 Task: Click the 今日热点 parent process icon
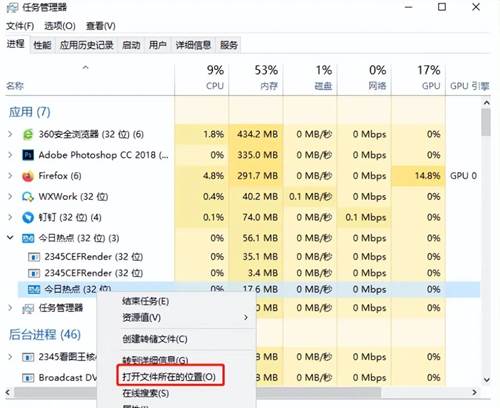[28, 238]
